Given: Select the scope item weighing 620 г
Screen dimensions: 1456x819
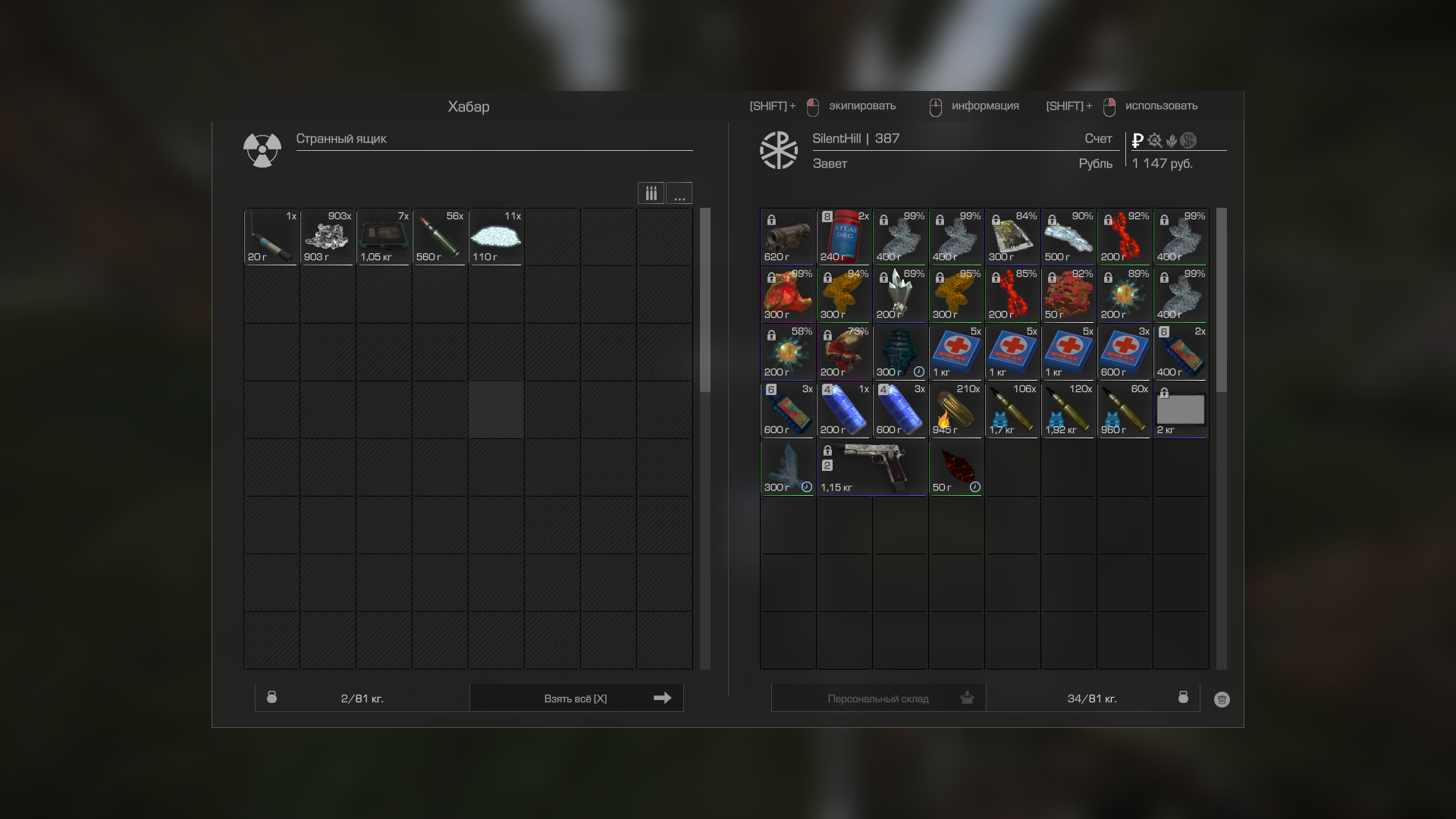Looking at the screenshot, I should (788, 237).
